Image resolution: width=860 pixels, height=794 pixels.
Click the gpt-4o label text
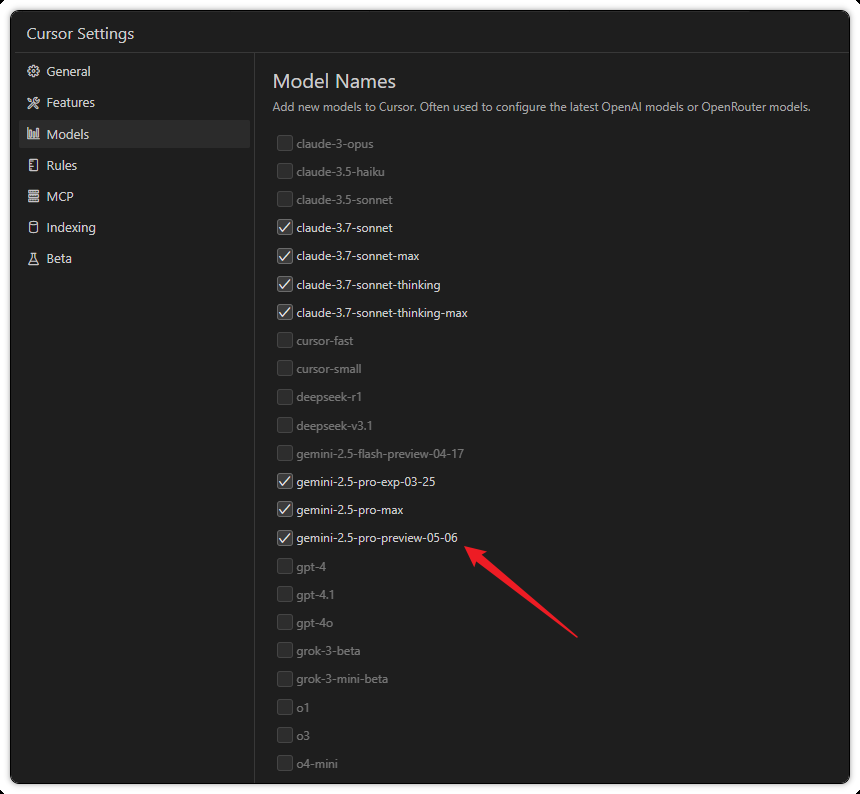tap(315, 623)
